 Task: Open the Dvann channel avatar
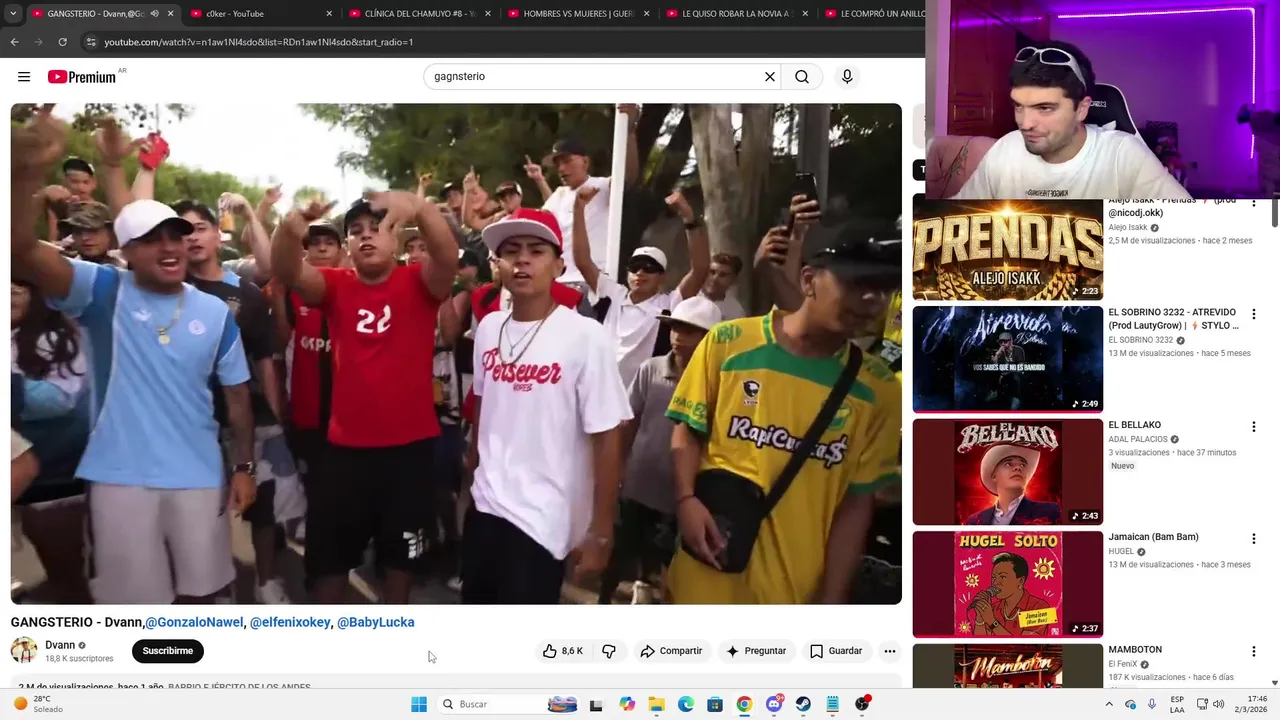point(24,650)
